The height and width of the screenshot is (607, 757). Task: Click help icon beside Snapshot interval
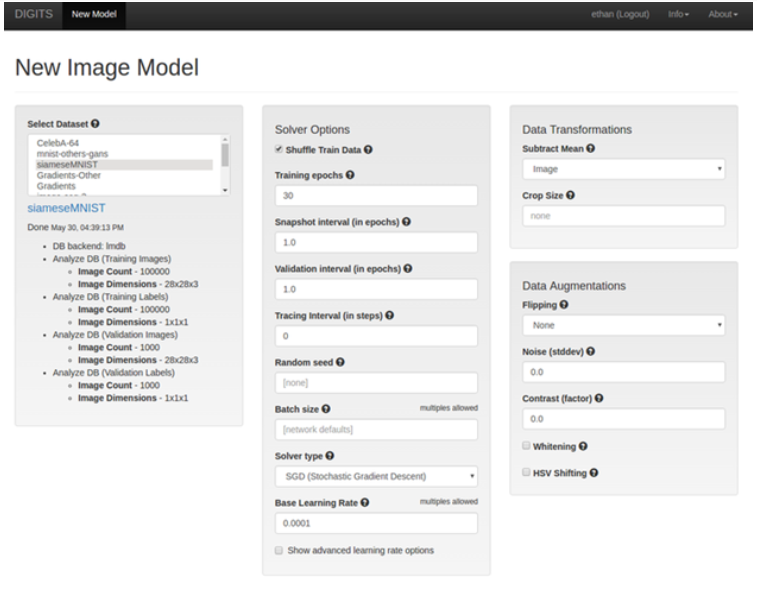(407, 221)
